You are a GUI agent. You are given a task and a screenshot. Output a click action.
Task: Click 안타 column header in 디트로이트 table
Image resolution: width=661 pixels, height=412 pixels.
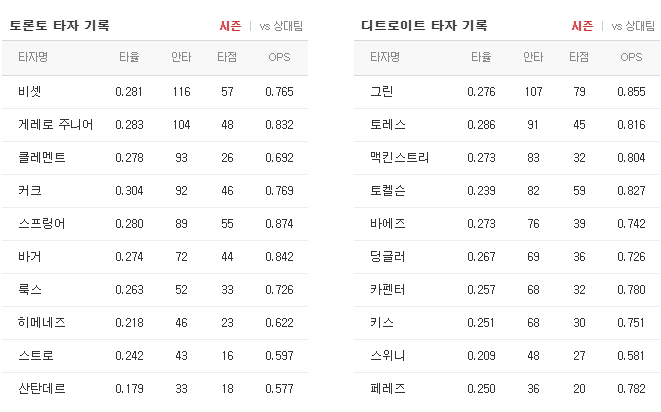click(533, 57)
